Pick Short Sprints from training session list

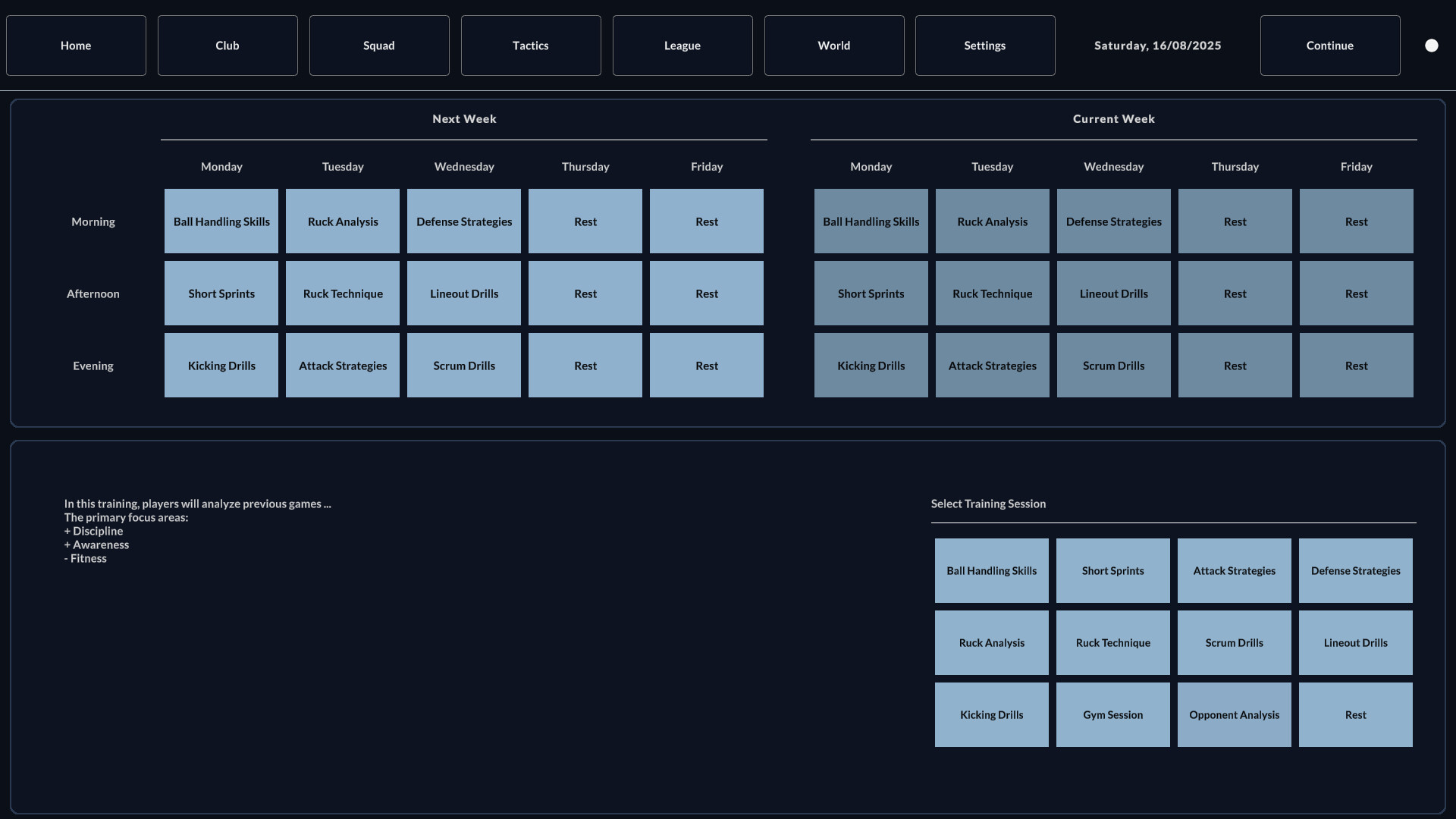pyautogui.click(x=1112, y=570)
